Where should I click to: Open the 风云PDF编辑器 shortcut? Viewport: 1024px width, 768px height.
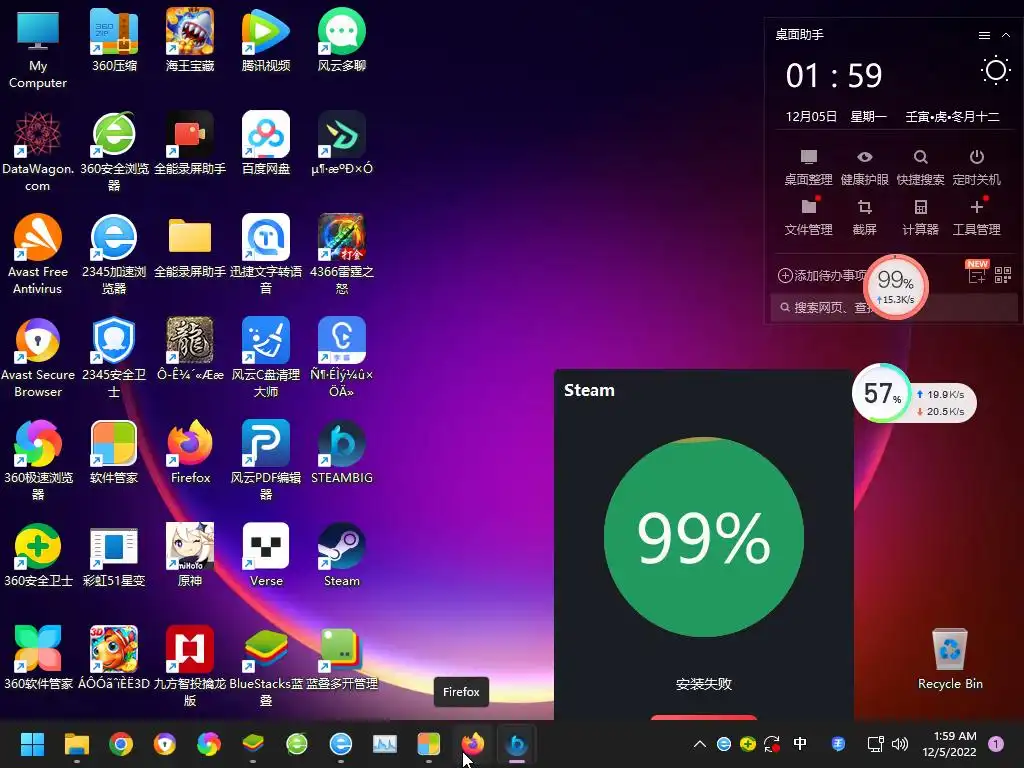coord(266,461)
